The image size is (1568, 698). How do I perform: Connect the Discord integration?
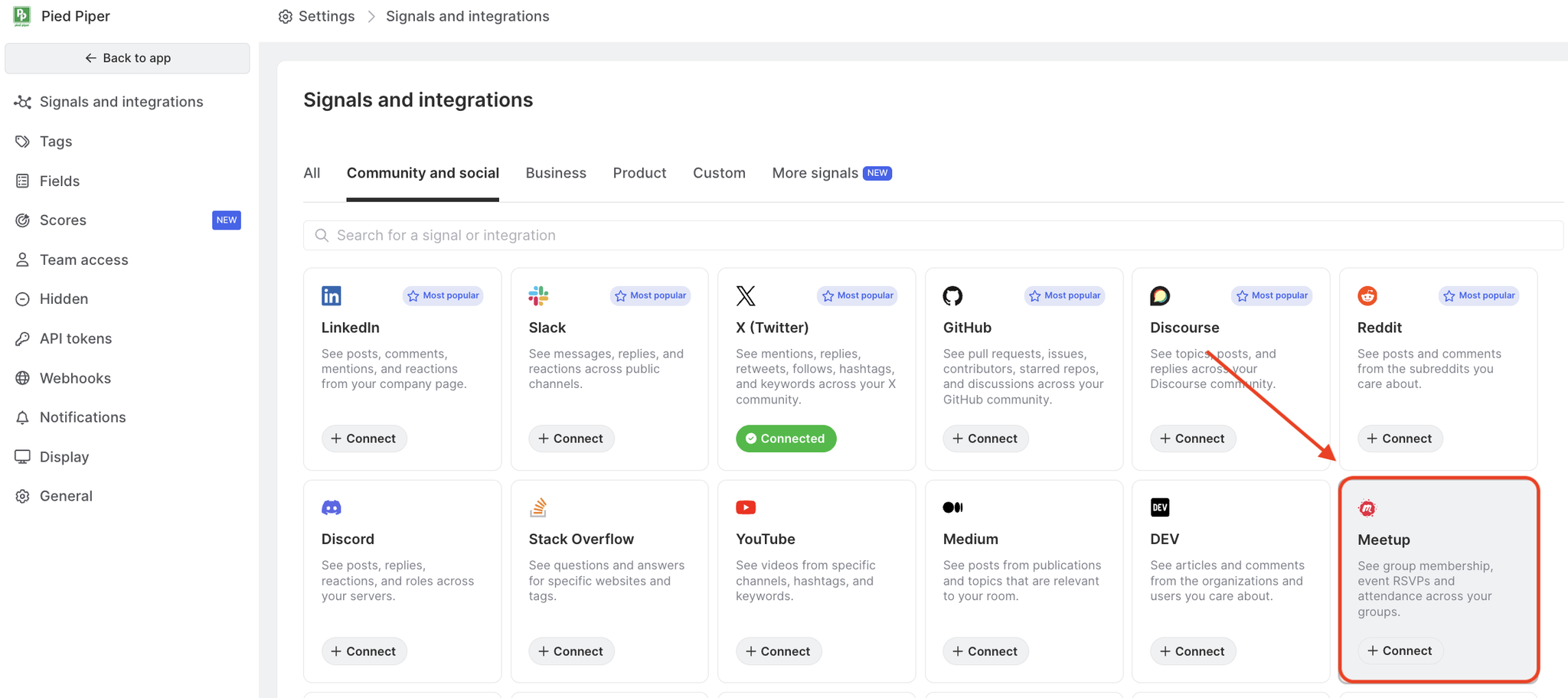coord(364,651)
